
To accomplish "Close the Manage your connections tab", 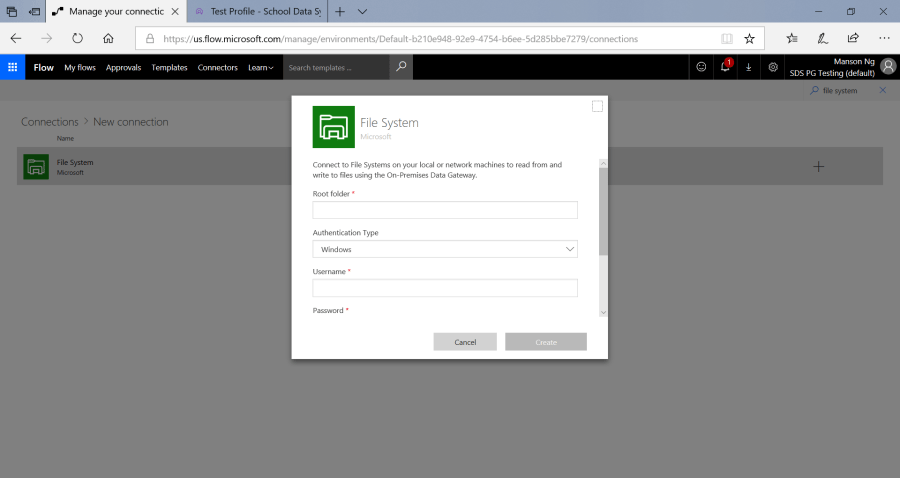I will (175, 11).
